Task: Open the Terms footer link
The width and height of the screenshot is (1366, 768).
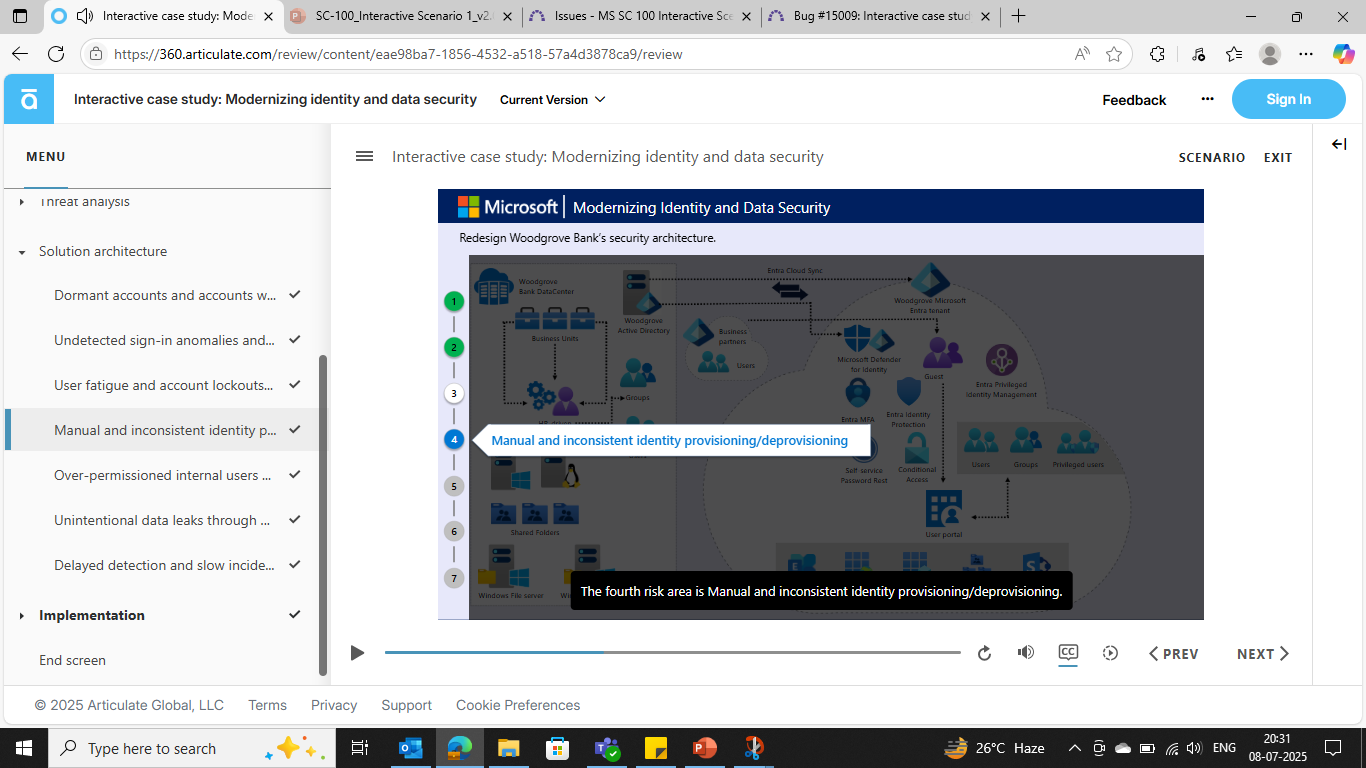Action: pyautogui.click(x=267, y=705)
